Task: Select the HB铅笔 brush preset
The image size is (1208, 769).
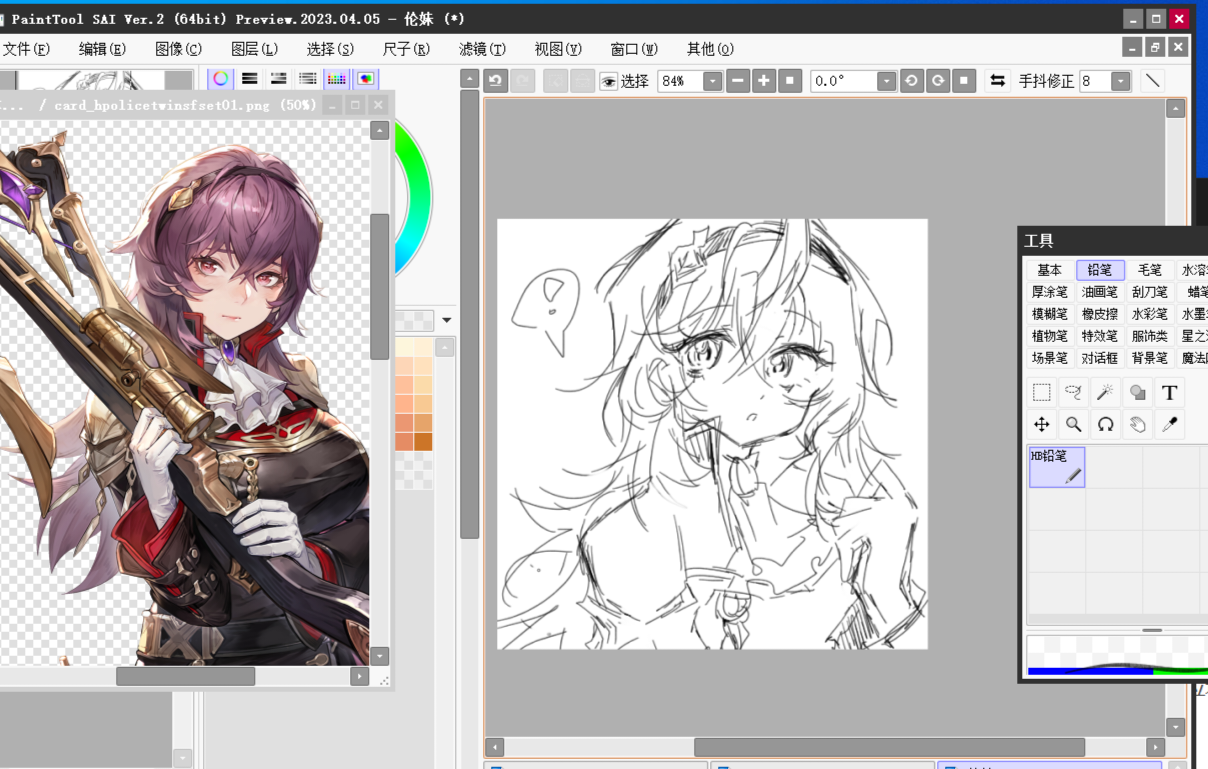Action: [1057, 467]
